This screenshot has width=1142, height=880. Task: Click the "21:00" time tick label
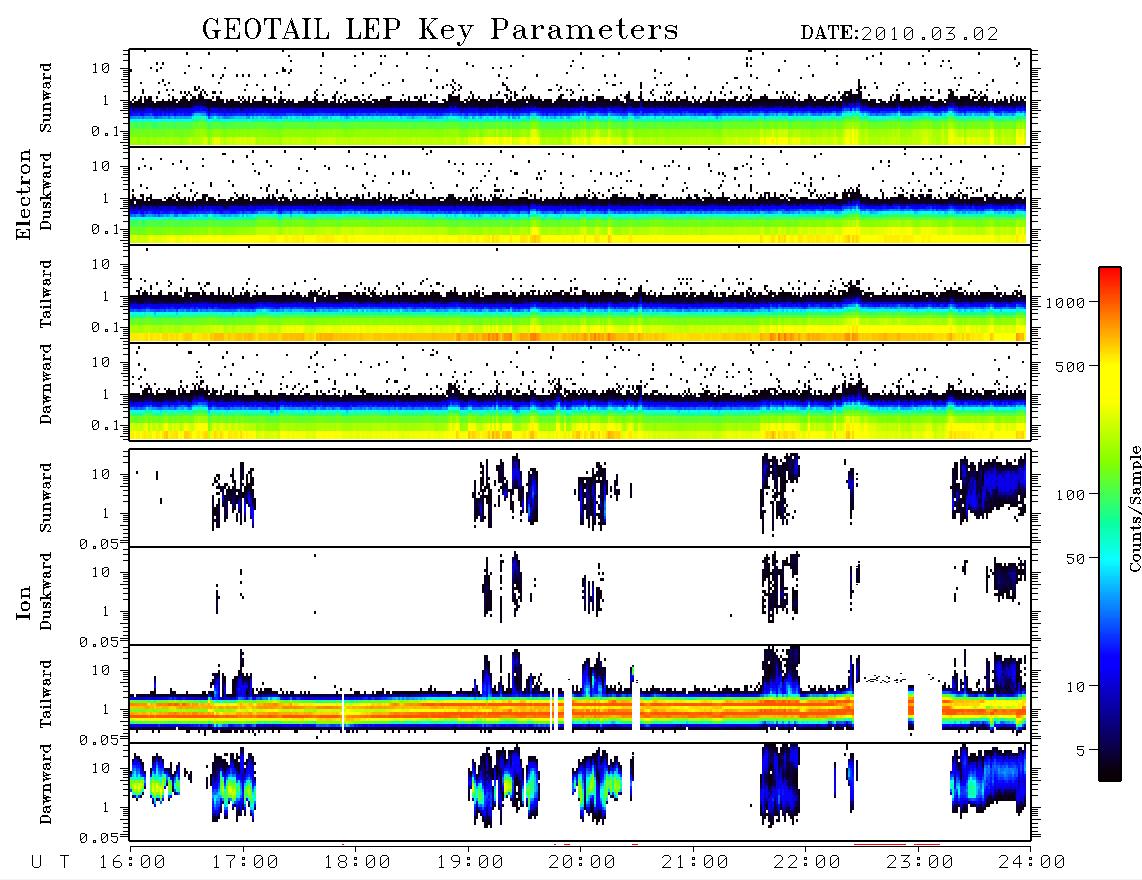[696, 863]
